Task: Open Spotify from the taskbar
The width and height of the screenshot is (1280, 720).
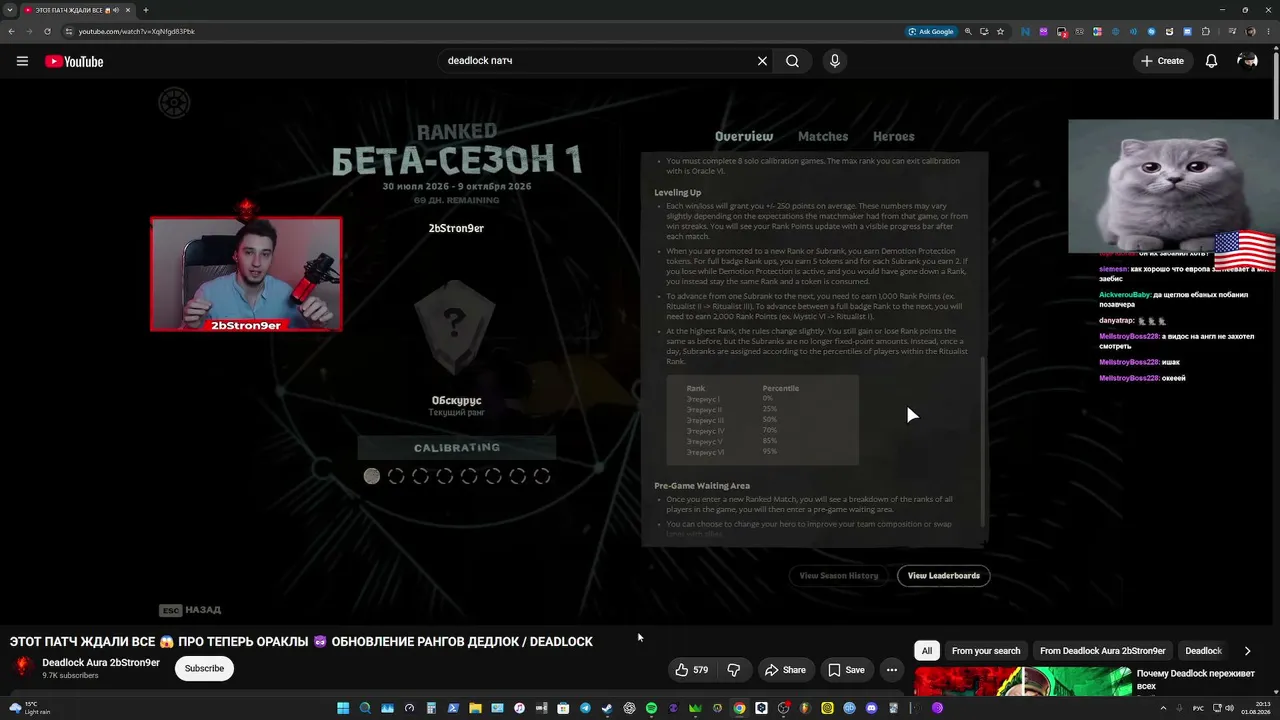Action: 651,708
